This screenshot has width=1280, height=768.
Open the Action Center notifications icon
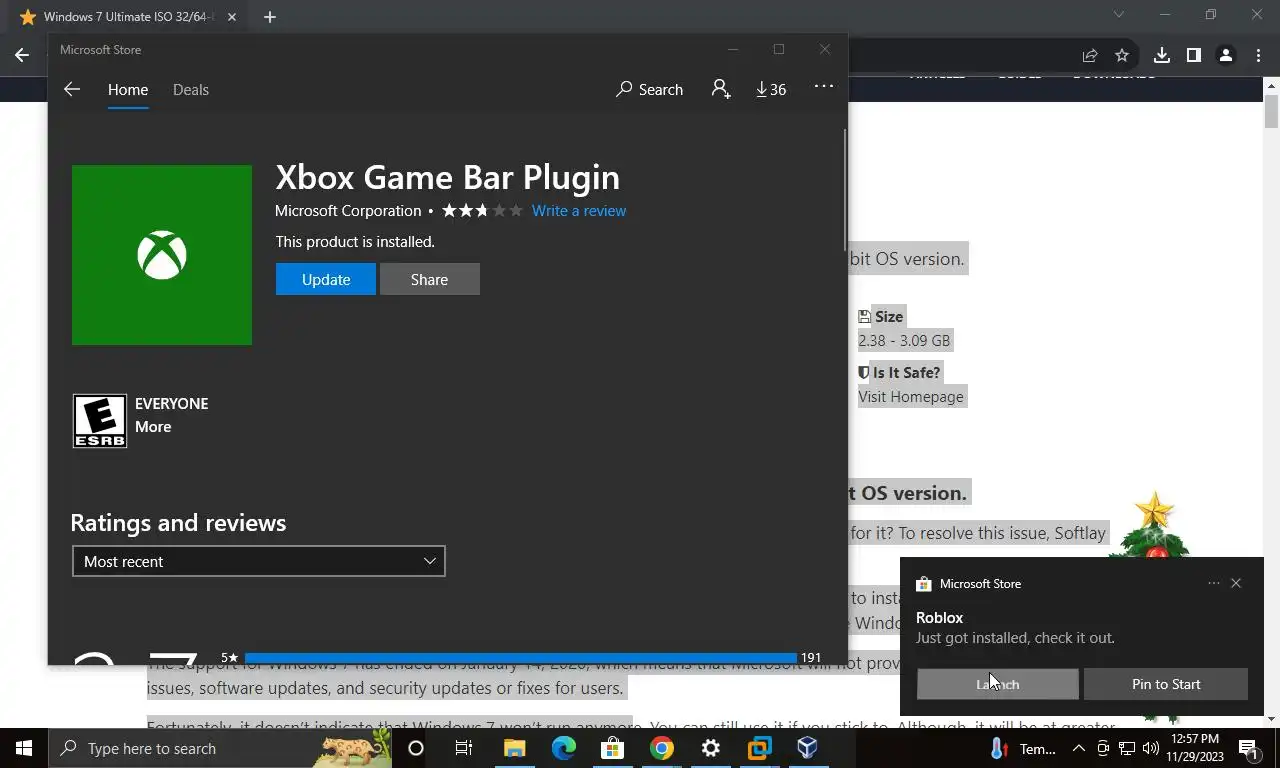click(x=1248, y=748)
